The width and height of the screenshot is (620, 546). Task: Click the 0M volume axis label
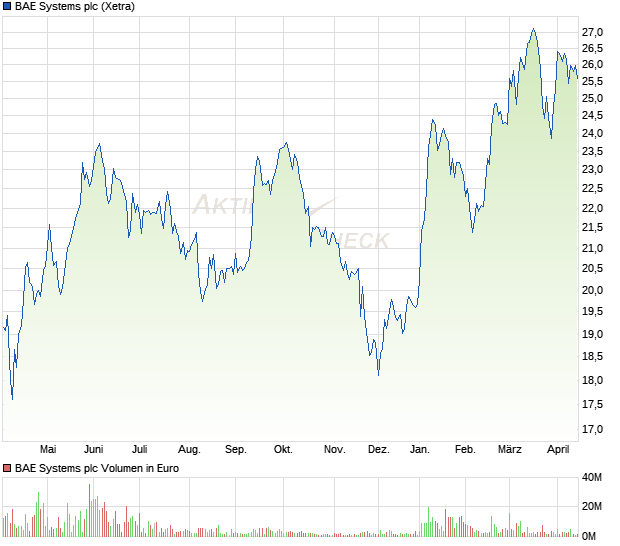(589, 537)
